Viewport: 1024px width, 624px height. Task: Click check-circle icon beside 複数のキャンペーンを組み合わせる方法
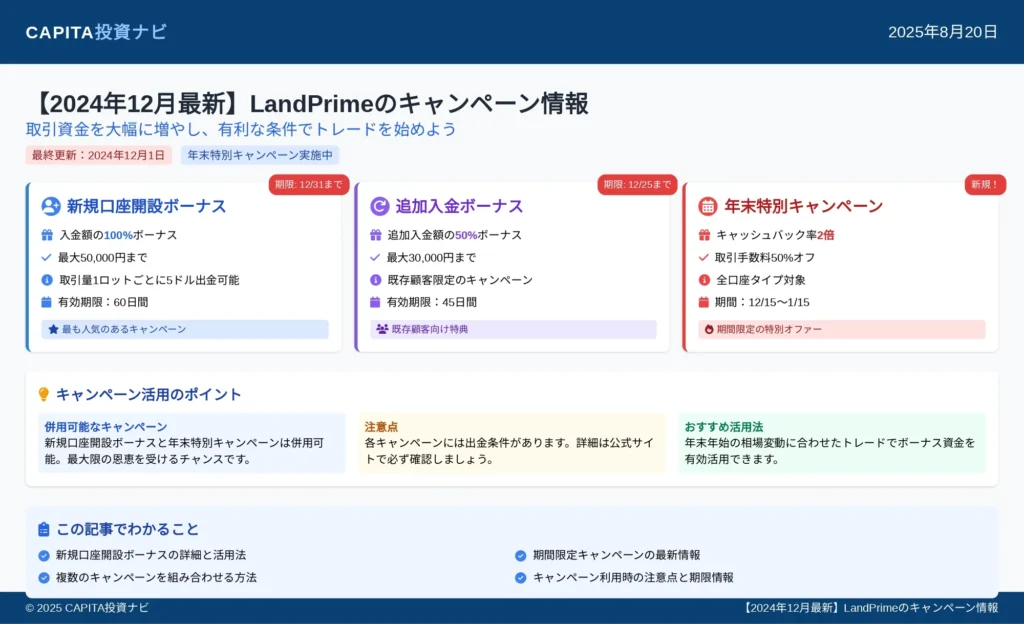[x=44, y=578]
